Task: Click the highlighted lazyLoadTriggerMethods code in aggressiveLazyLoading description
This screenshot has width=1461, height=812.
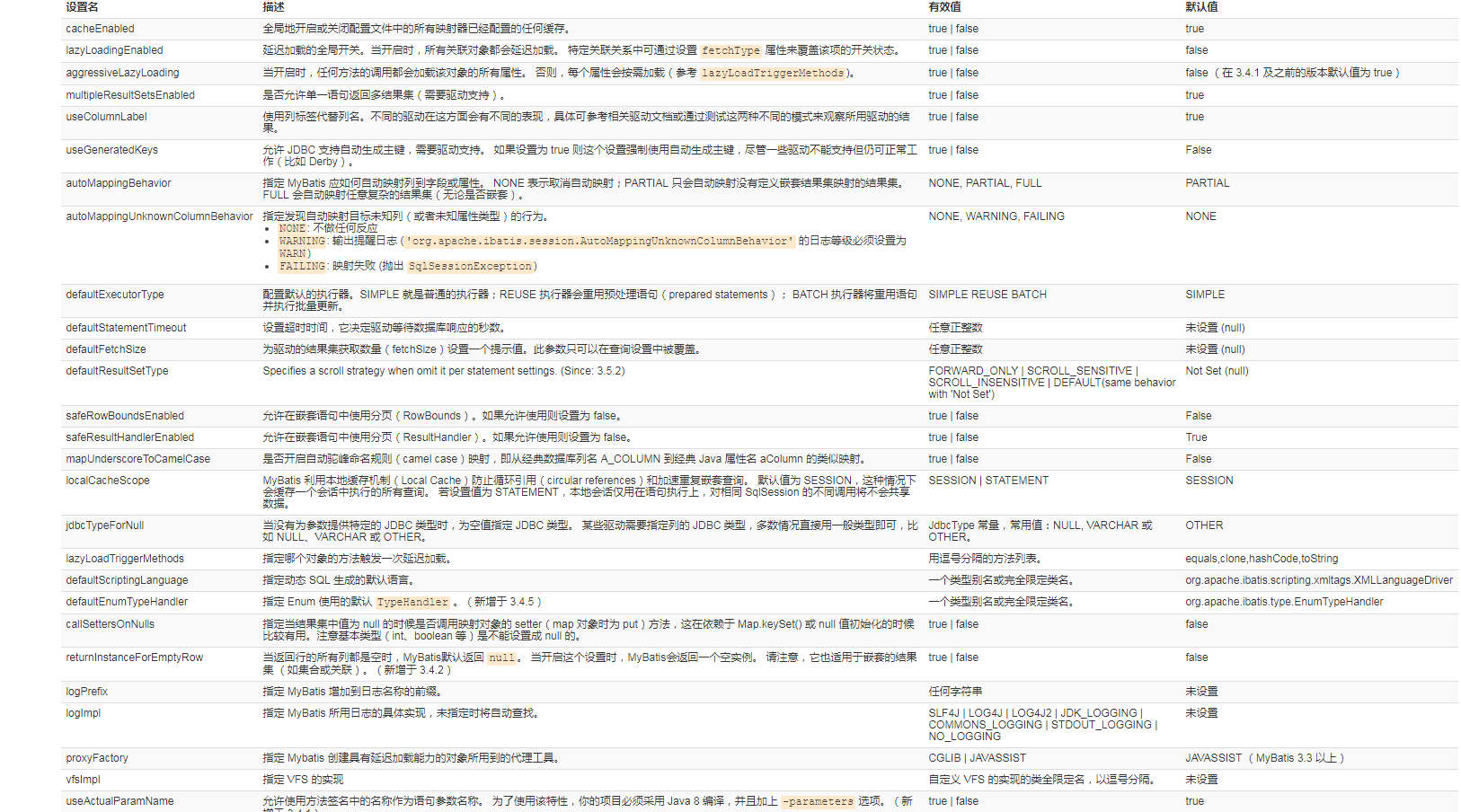Action: 773,74
